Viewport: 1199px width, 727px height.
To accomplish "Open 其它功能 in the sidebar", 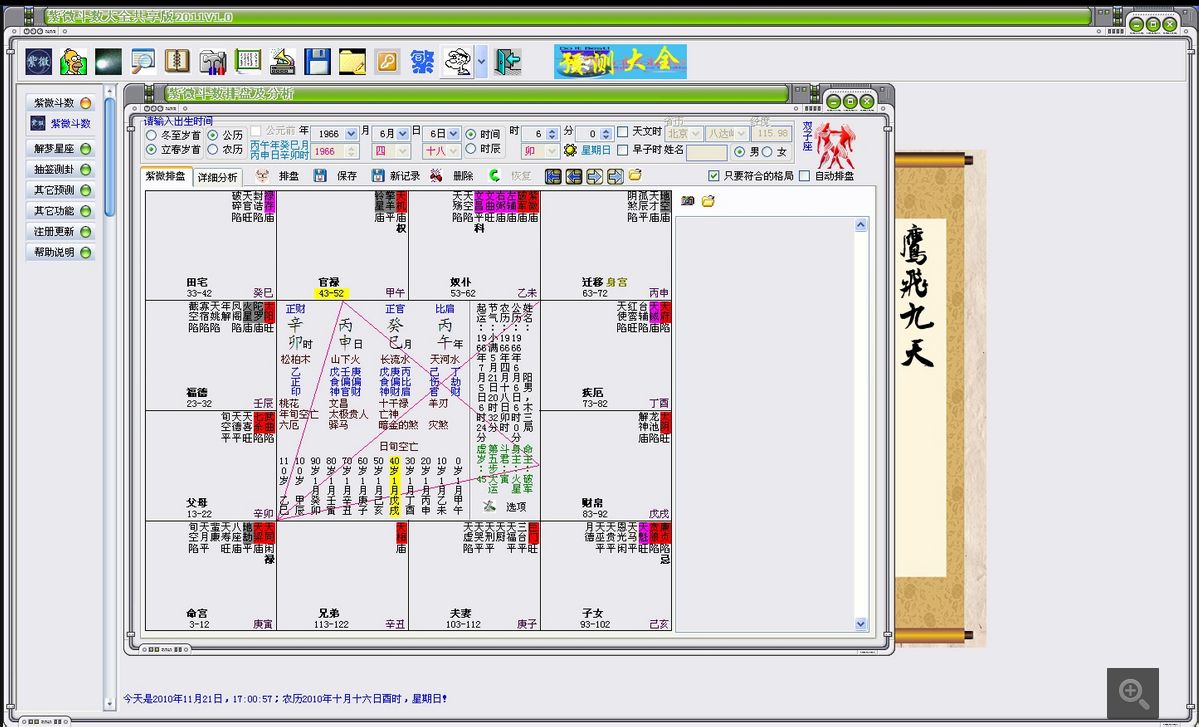I will click(x=61, y=210).
